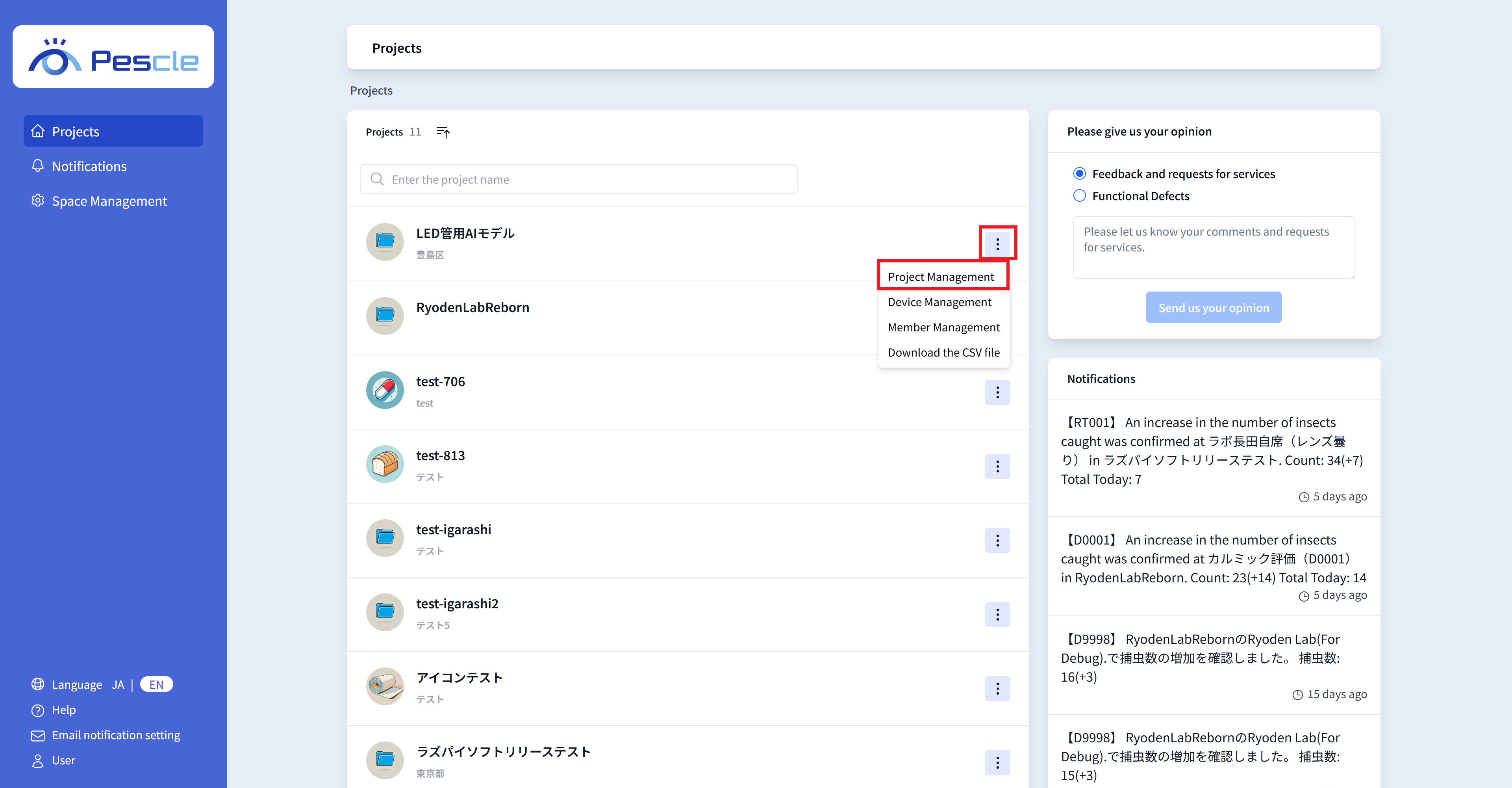
Task: Select Feedback and requests for services radio
Action: click(x=1079, y=174)
